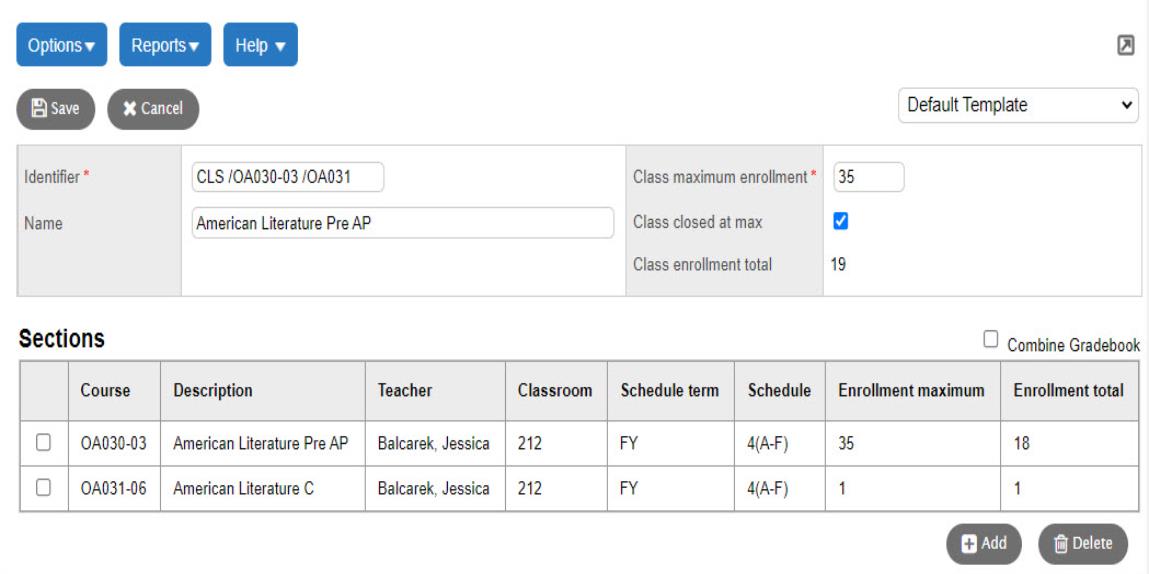Viewport: 1149px width, 574px height.
Task: Click the Class maximum enrollment field
Action: (867, 177)
